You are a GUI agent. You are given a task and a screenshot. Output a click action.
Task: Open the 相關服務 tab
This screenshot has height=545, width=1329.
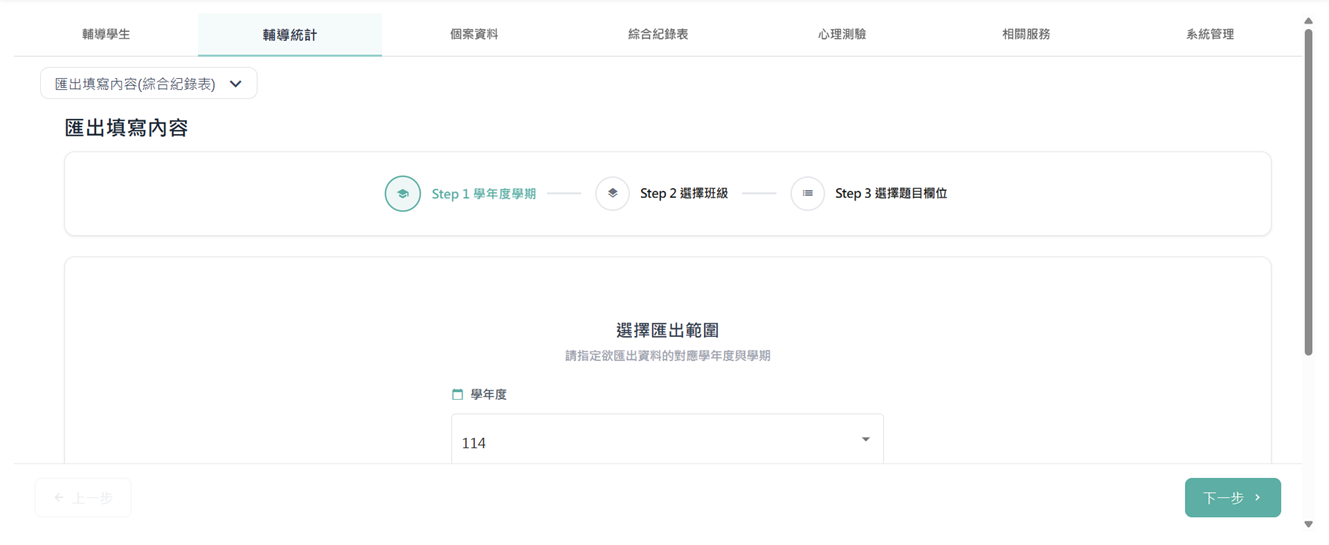point(1026,34)
